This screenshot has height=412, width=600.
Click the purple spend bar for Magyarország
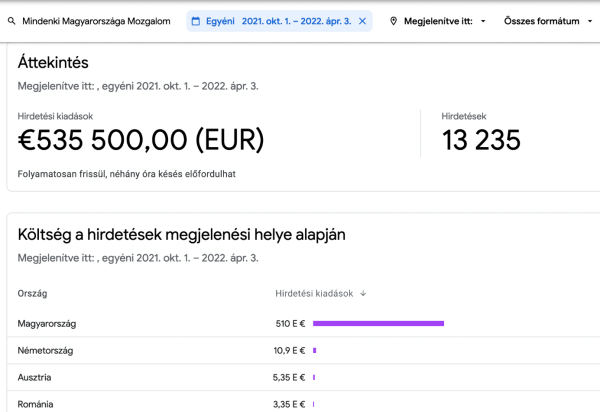(378, 324)
